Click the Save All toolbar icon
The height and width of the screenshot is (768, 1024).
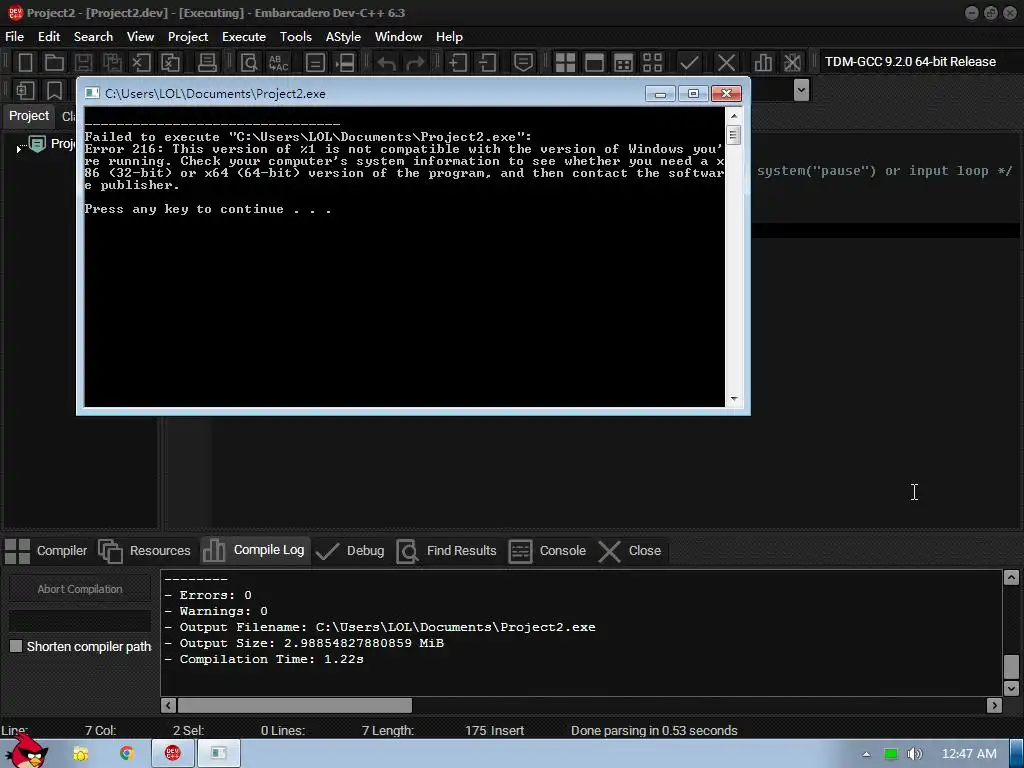point(112,63)
